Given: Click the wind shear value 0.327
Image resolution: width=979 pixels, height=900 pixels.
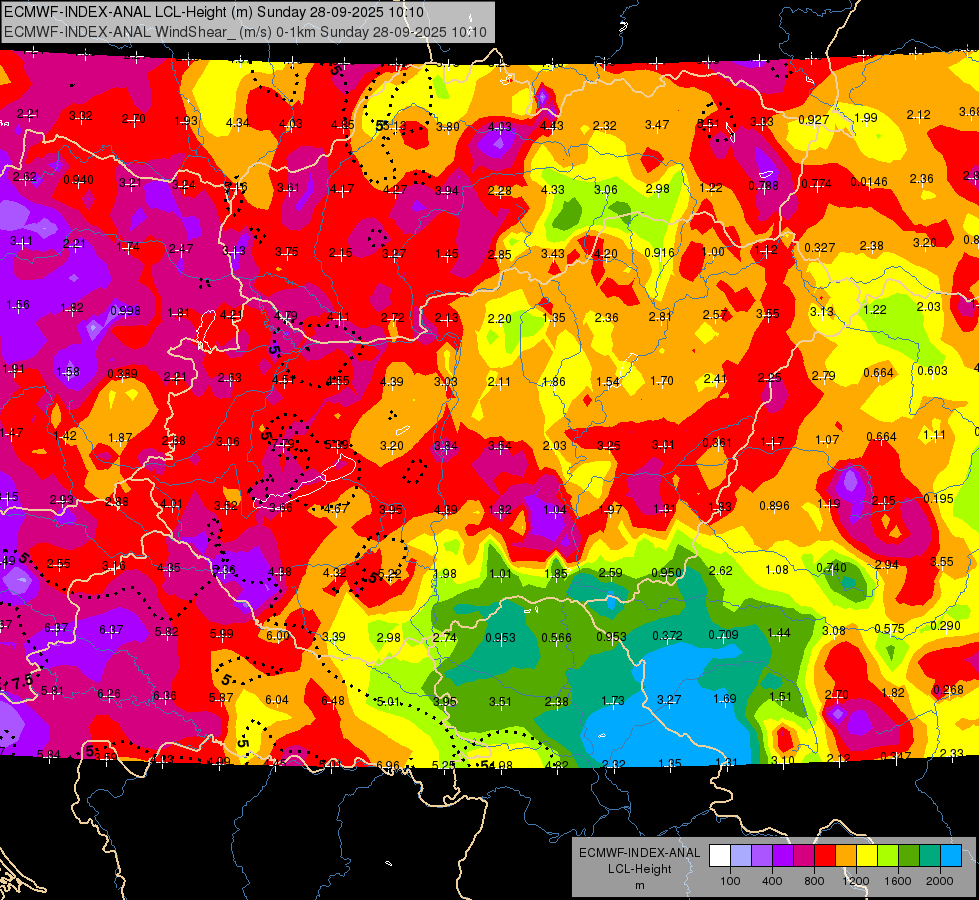Looking at the screenshot, I should pyautogui.click(x=819, y=248).
